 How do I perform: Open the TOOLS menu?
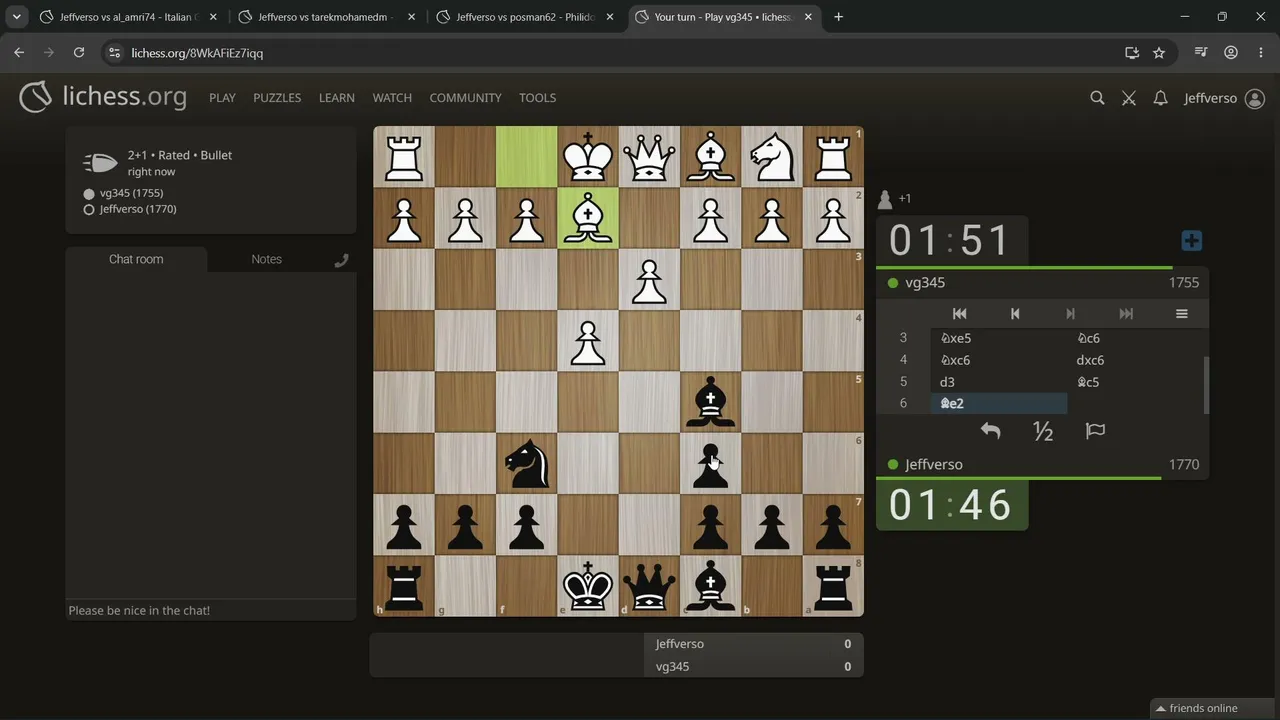(537, 98)
